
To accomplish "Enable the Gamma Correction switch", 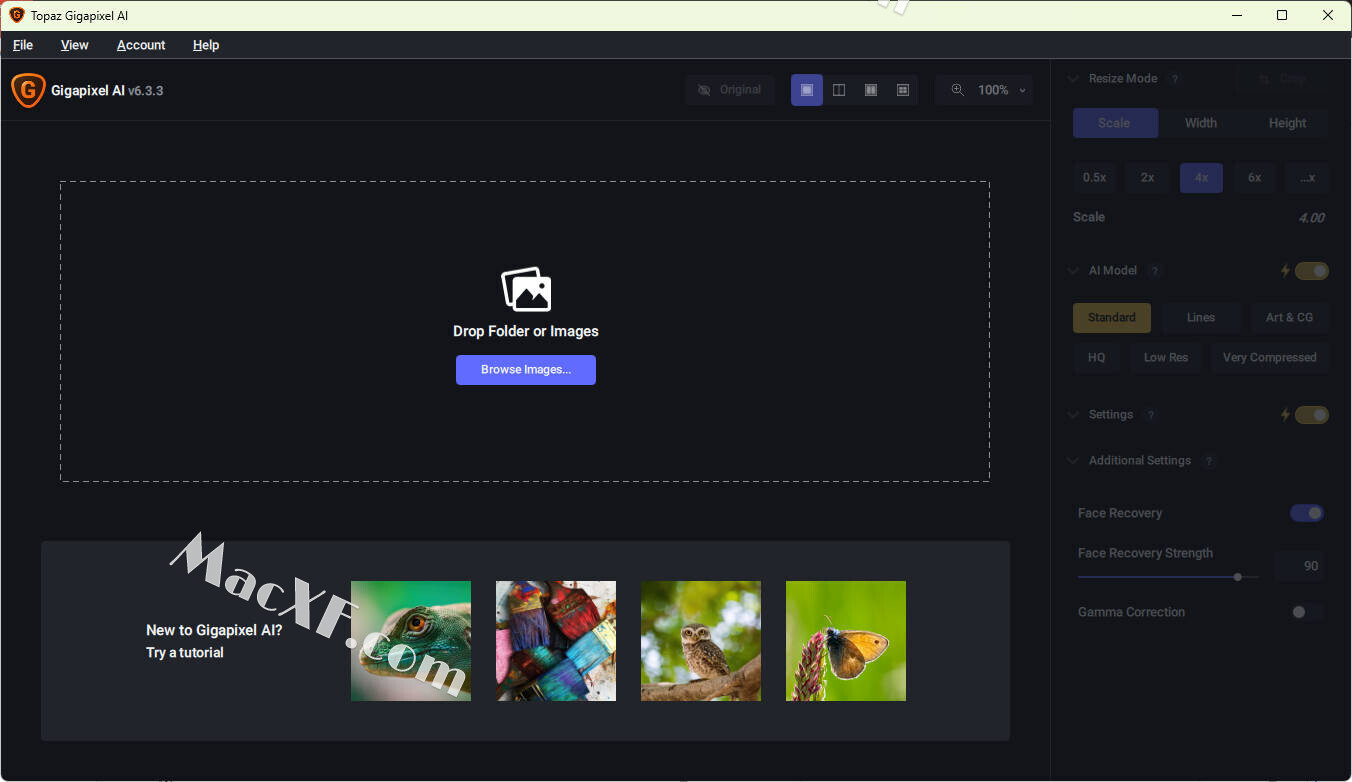I will tap(1307, 612).
